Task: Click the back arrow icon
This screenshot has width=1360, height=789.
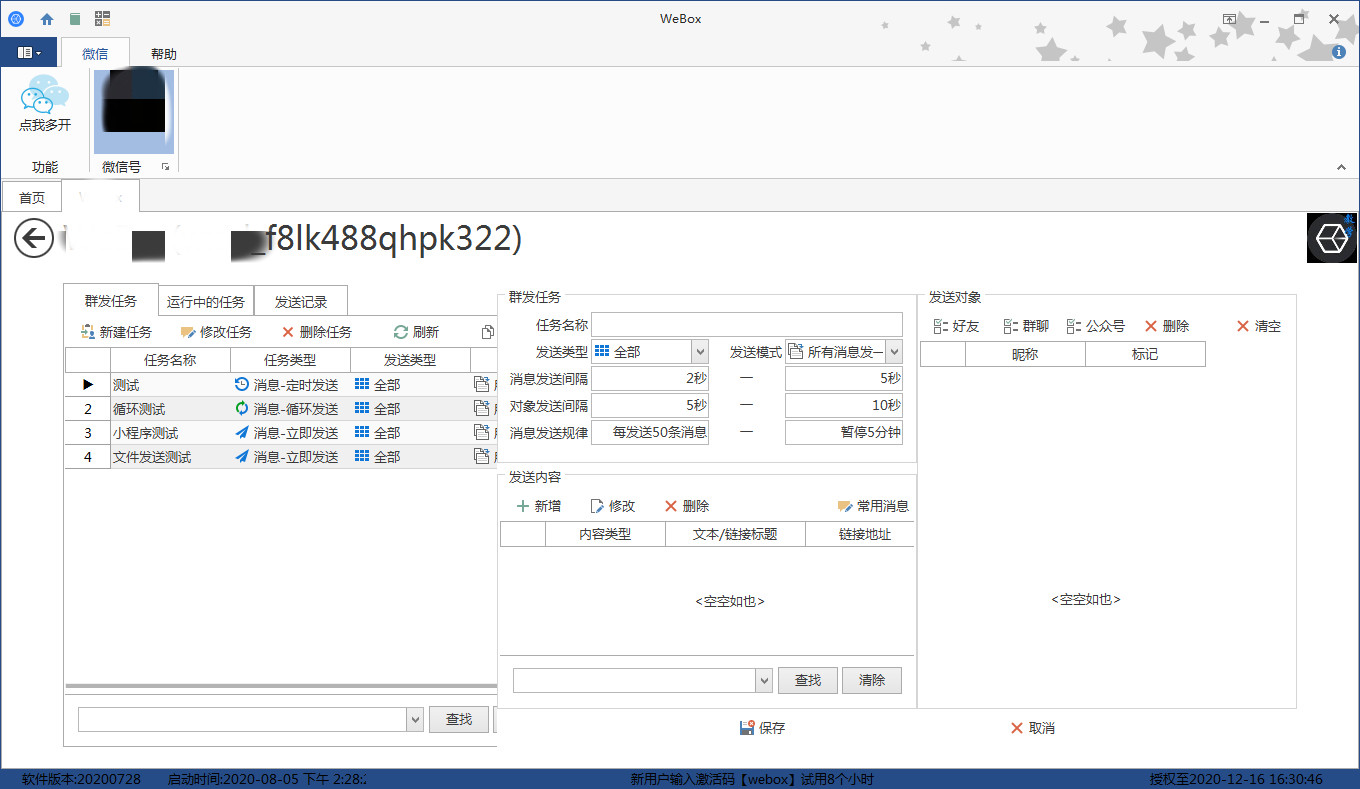Action: point(34,238)
